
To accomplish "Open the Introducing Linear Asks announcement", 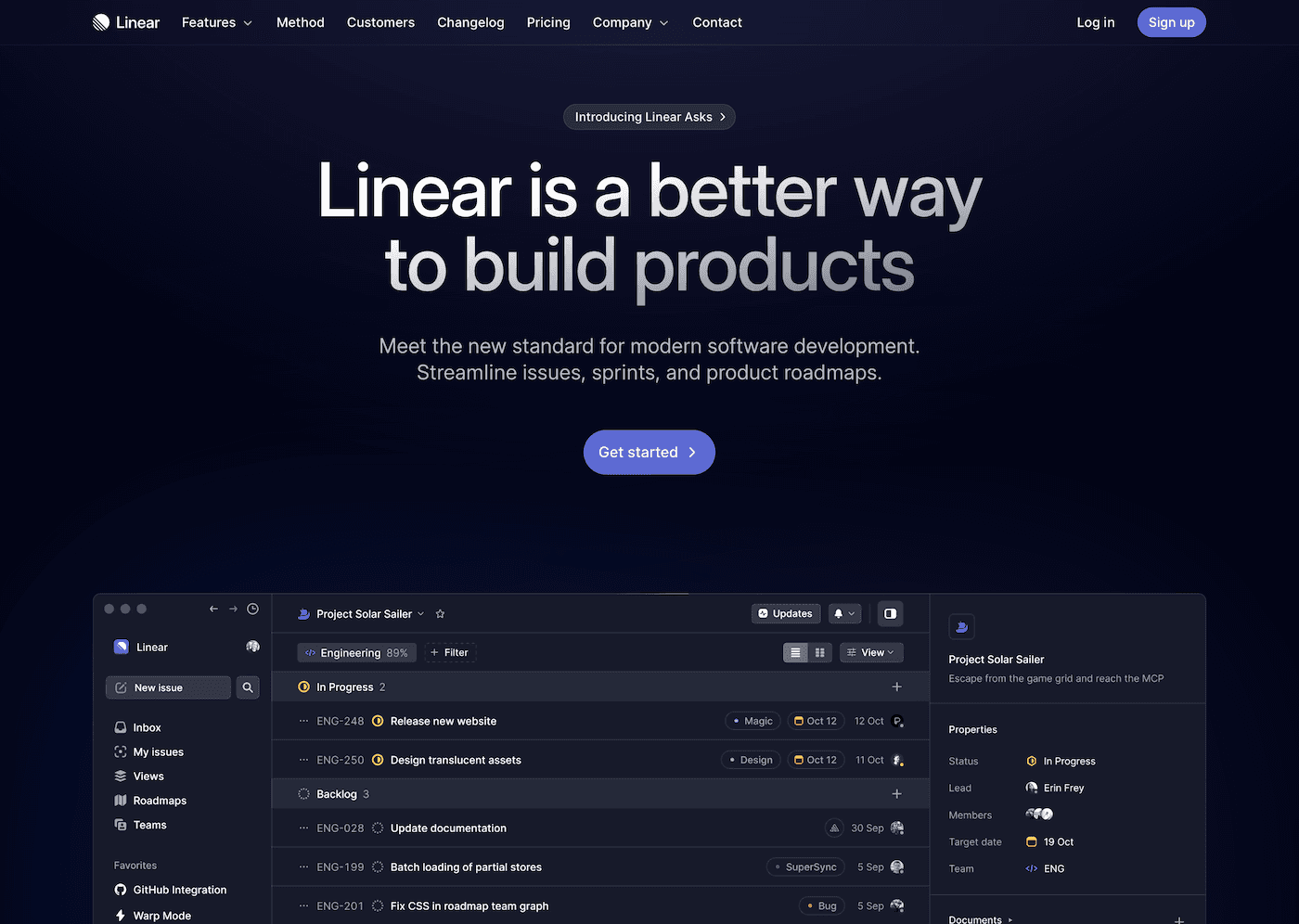I will (649, 117).
